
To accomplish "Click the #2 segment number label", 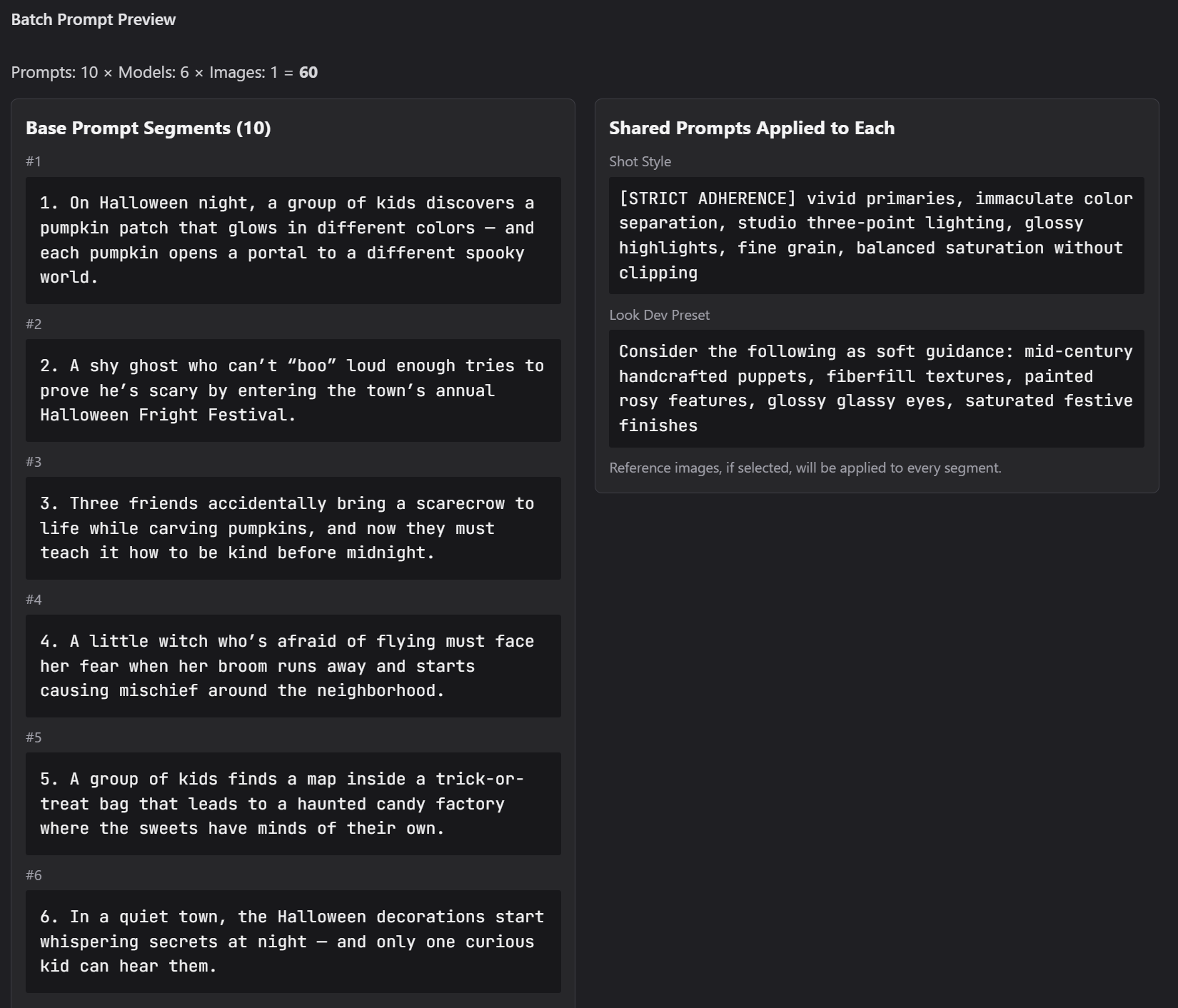I will coord(34,324).
